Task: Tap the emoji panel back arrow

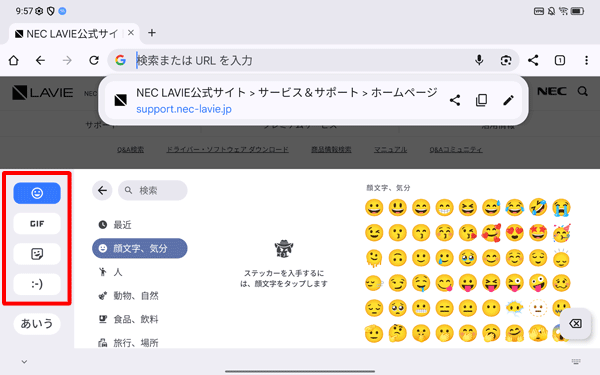Action: coord(102,190)
